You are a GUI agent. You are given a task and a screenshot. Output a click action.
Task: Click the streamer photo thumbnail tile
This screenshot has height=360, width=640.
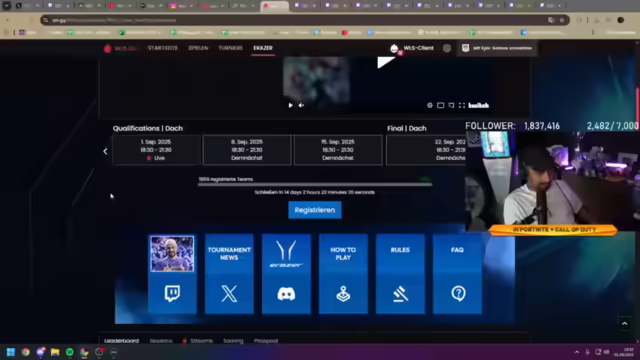pyautogui.click(x=172, y=253)
